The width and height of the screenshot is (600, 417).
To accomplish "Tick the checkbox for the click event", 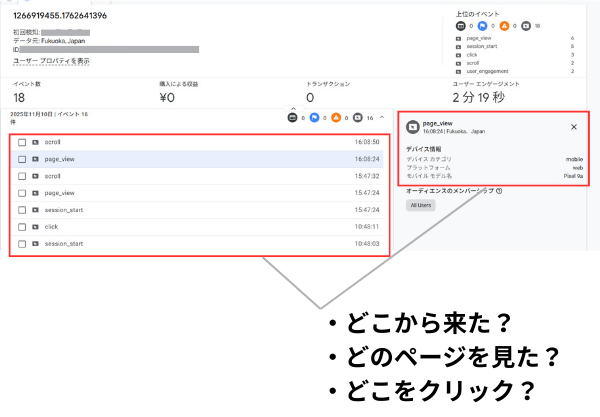I will [x=22, y=227].
